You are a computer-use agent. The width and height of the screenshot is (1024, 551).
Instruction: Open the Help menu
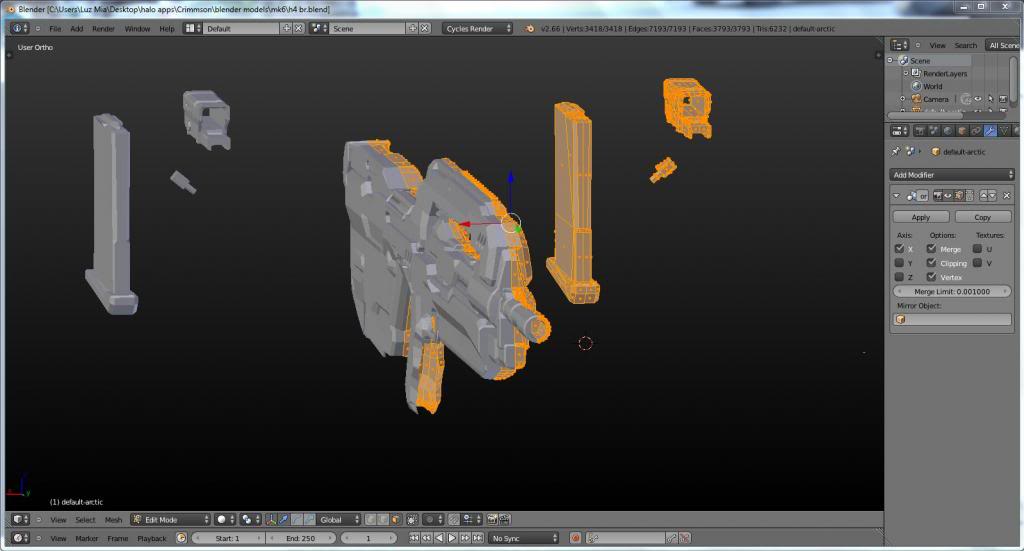coord(167,29)
